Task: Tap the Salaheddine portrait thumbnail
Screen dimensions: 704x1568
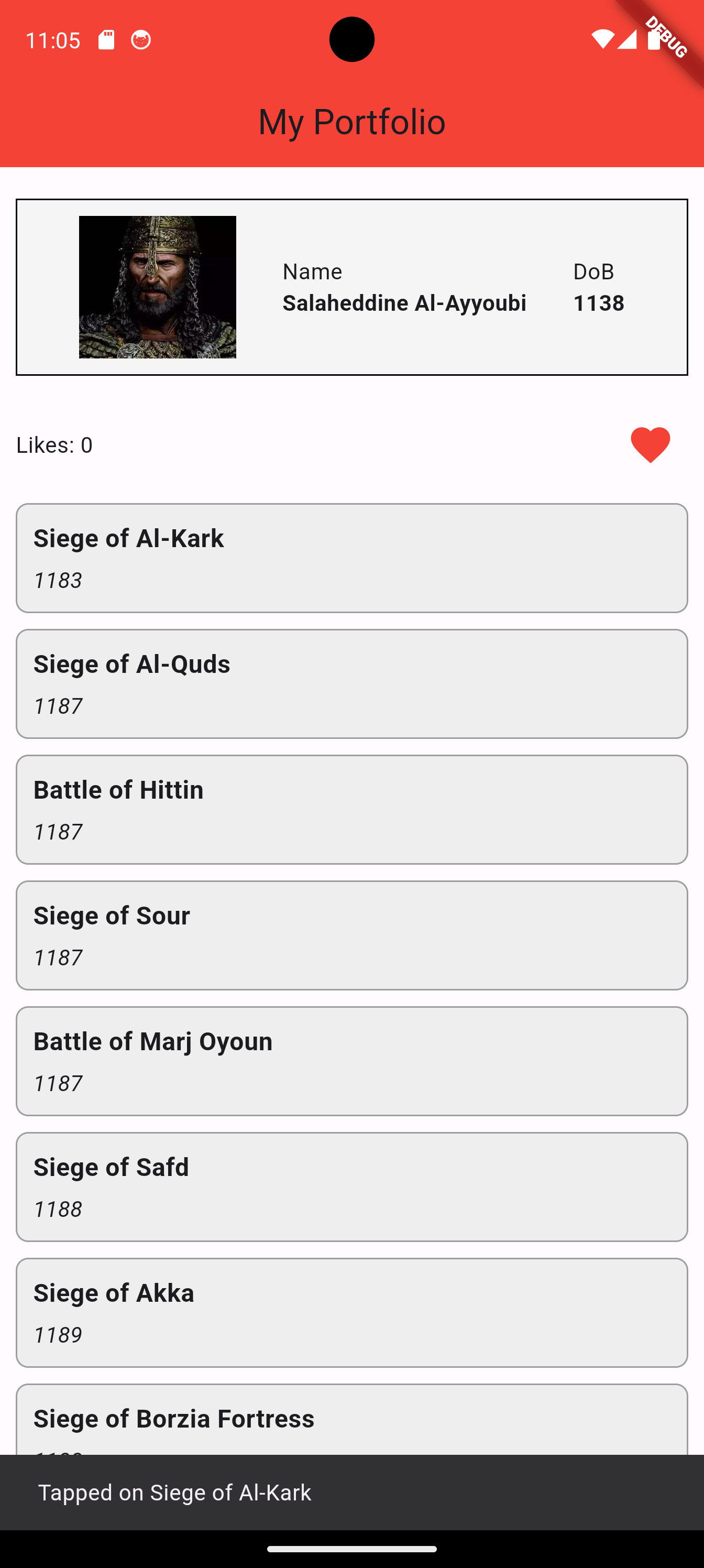Action: [158, 287]
